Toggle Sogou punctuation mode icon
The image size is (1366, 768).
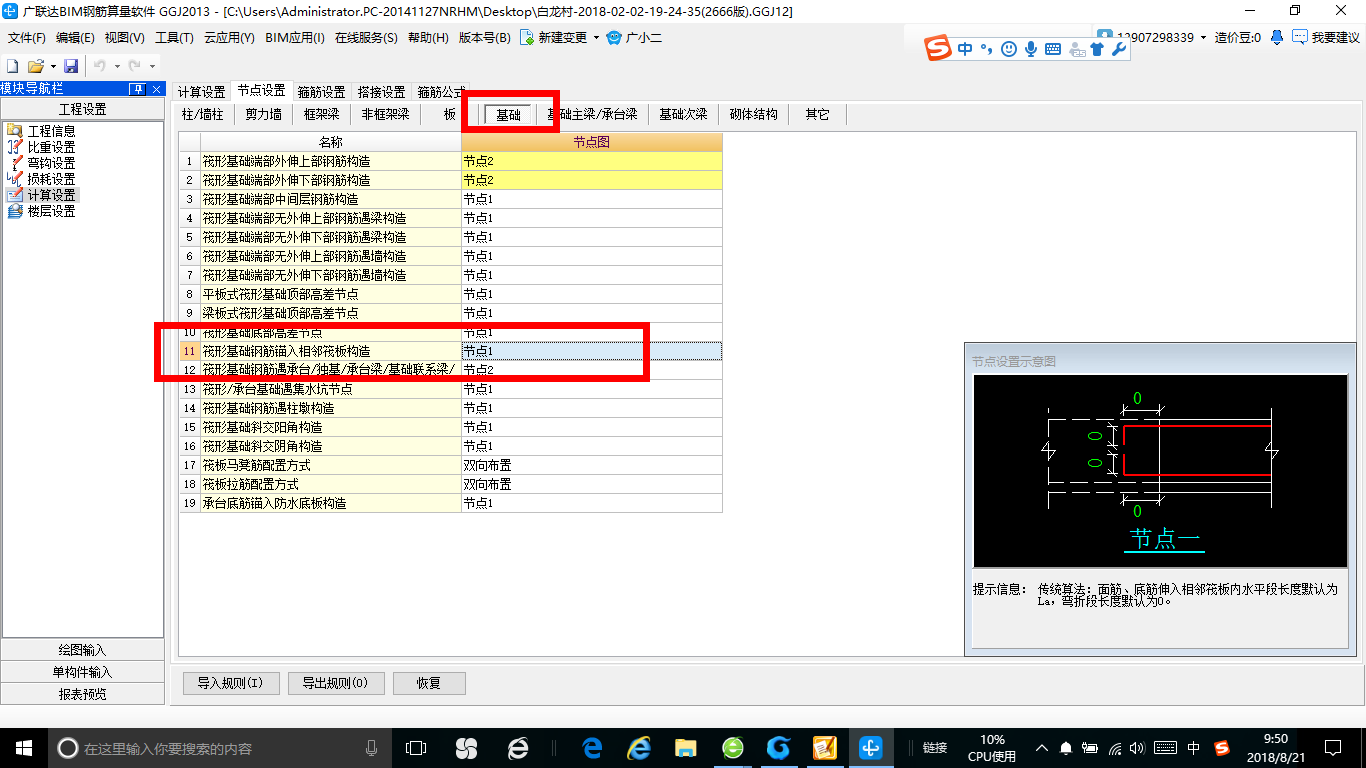coord(987,49)
